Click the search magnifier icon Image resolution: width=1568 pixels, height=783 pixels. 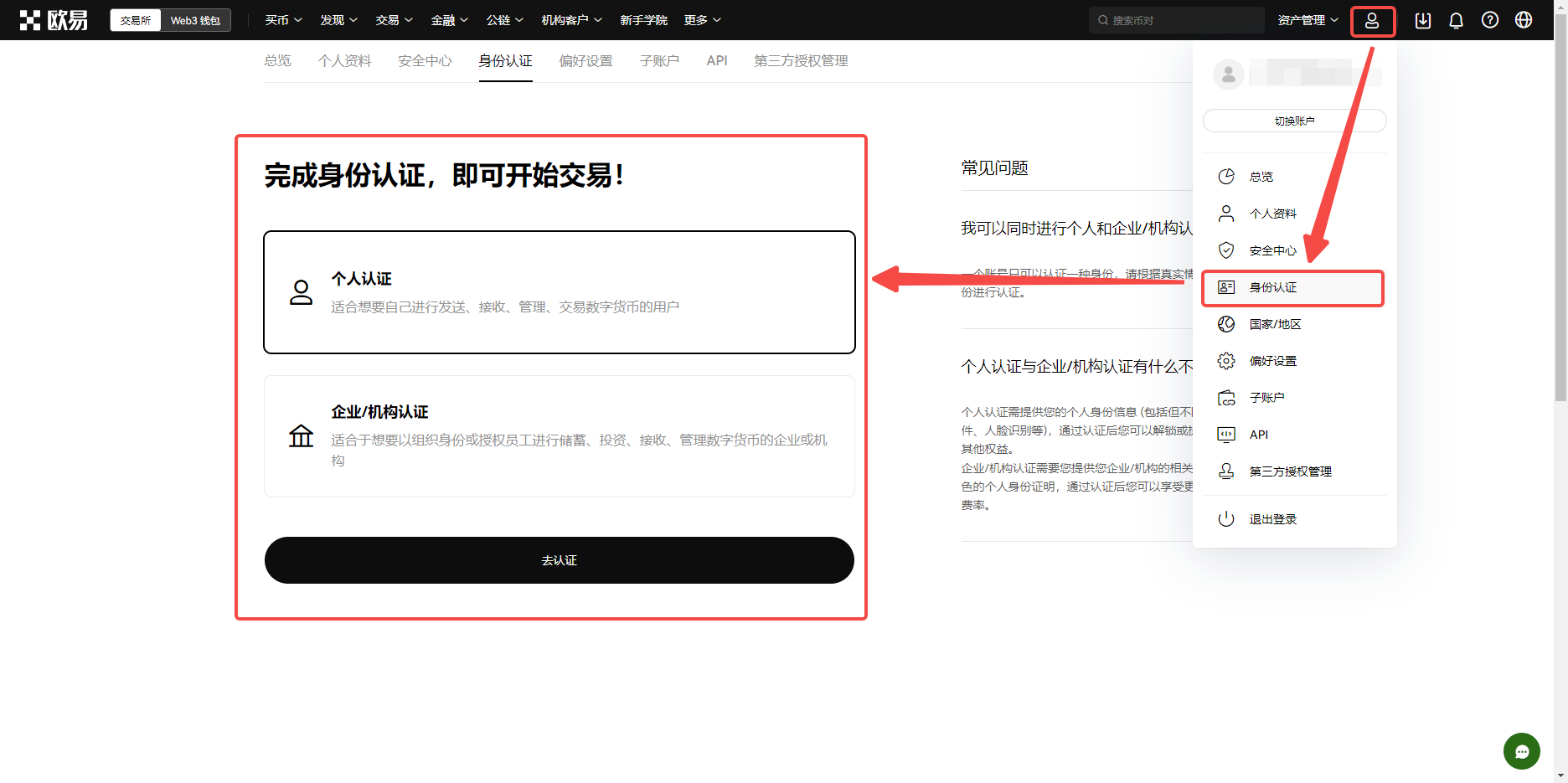click(x=1103, y=20)
